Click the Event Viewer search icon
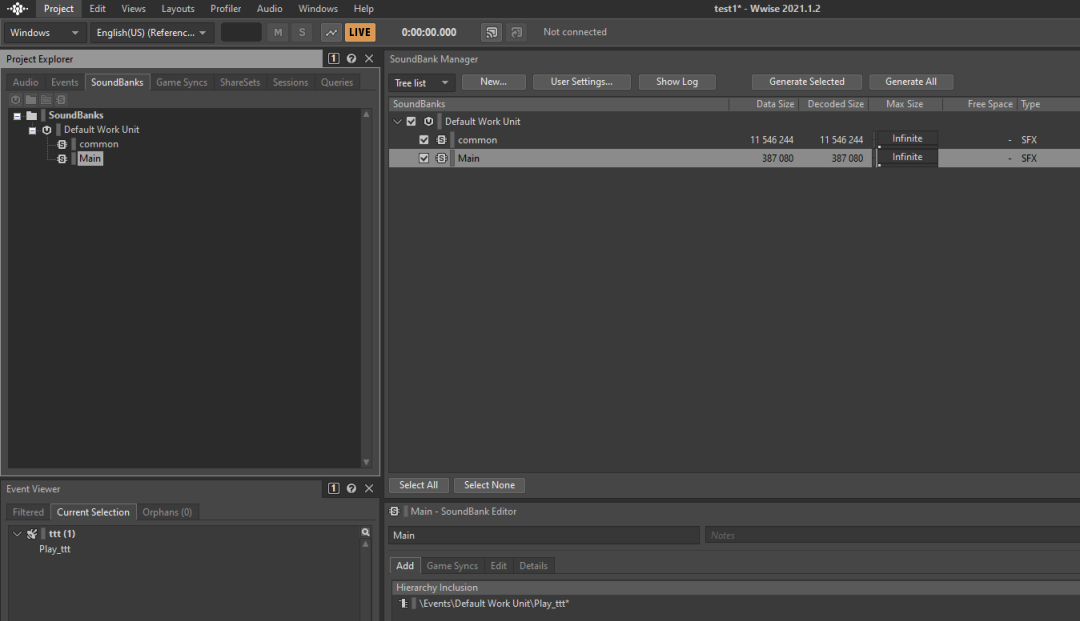Image resolution: width=1080 pixels, height=621 pixels. pyautogui.click(x=366, y=533)
